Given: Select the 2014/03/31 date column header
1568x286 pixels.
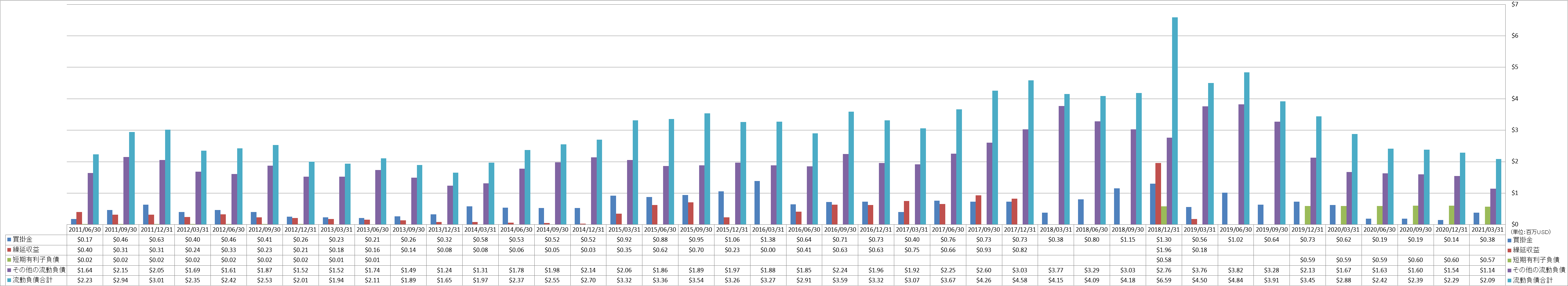Looking at the screenshot, I should coord(480,229).
